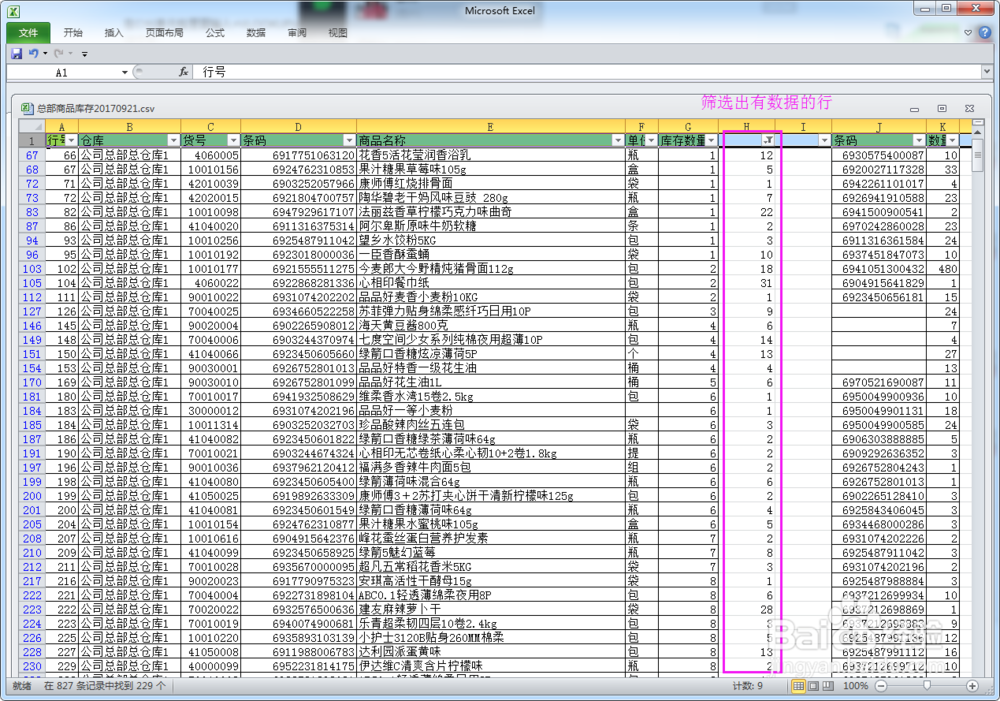Screen dimensions: 1000x701
Task: Click the zoom out minus button
Action: pos(881,686)
